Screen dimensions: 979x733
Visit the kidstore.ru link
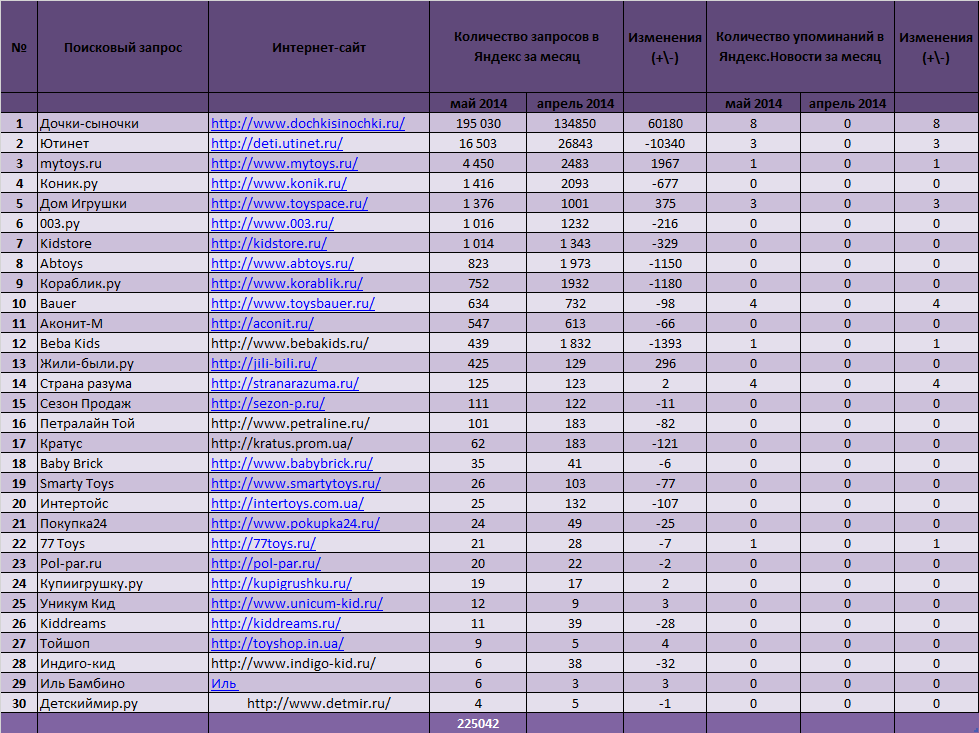point(268,244)
